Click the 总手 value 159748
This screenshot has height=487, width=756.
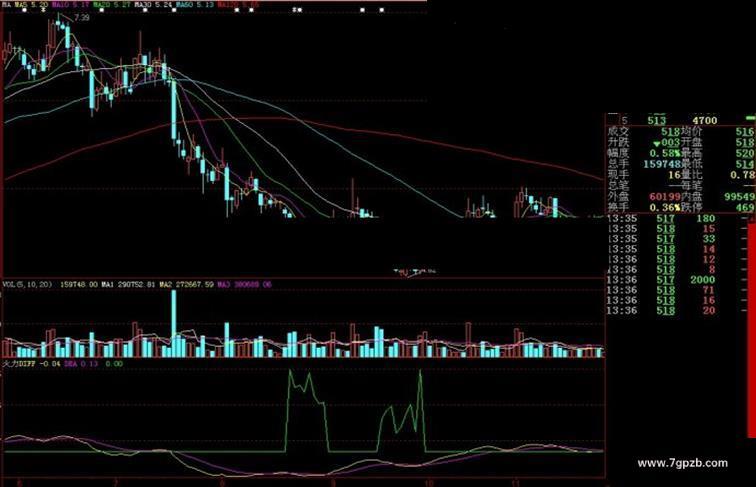point(662,164)
